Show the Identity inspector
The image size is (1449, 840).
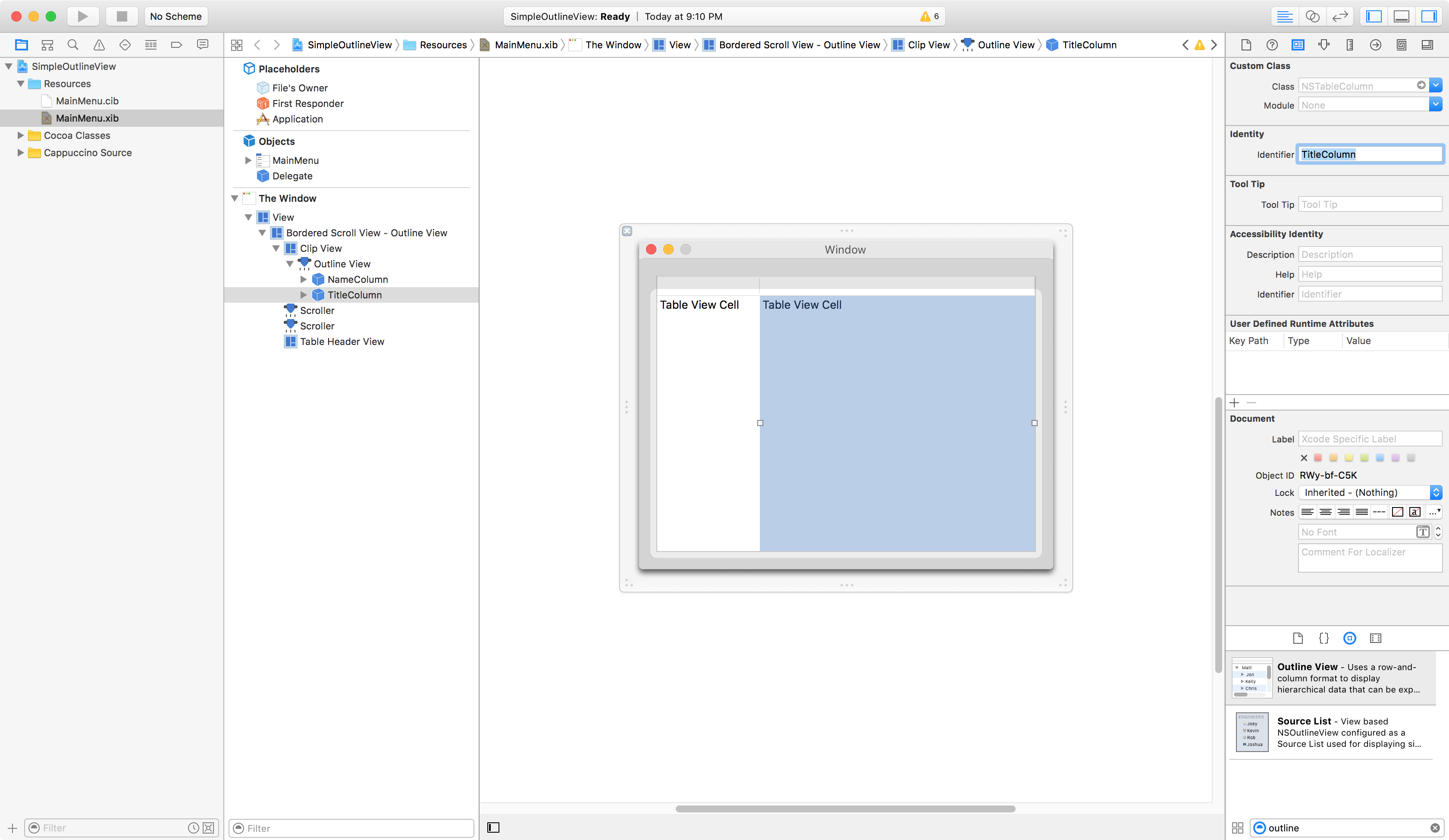pos(1298,44)
